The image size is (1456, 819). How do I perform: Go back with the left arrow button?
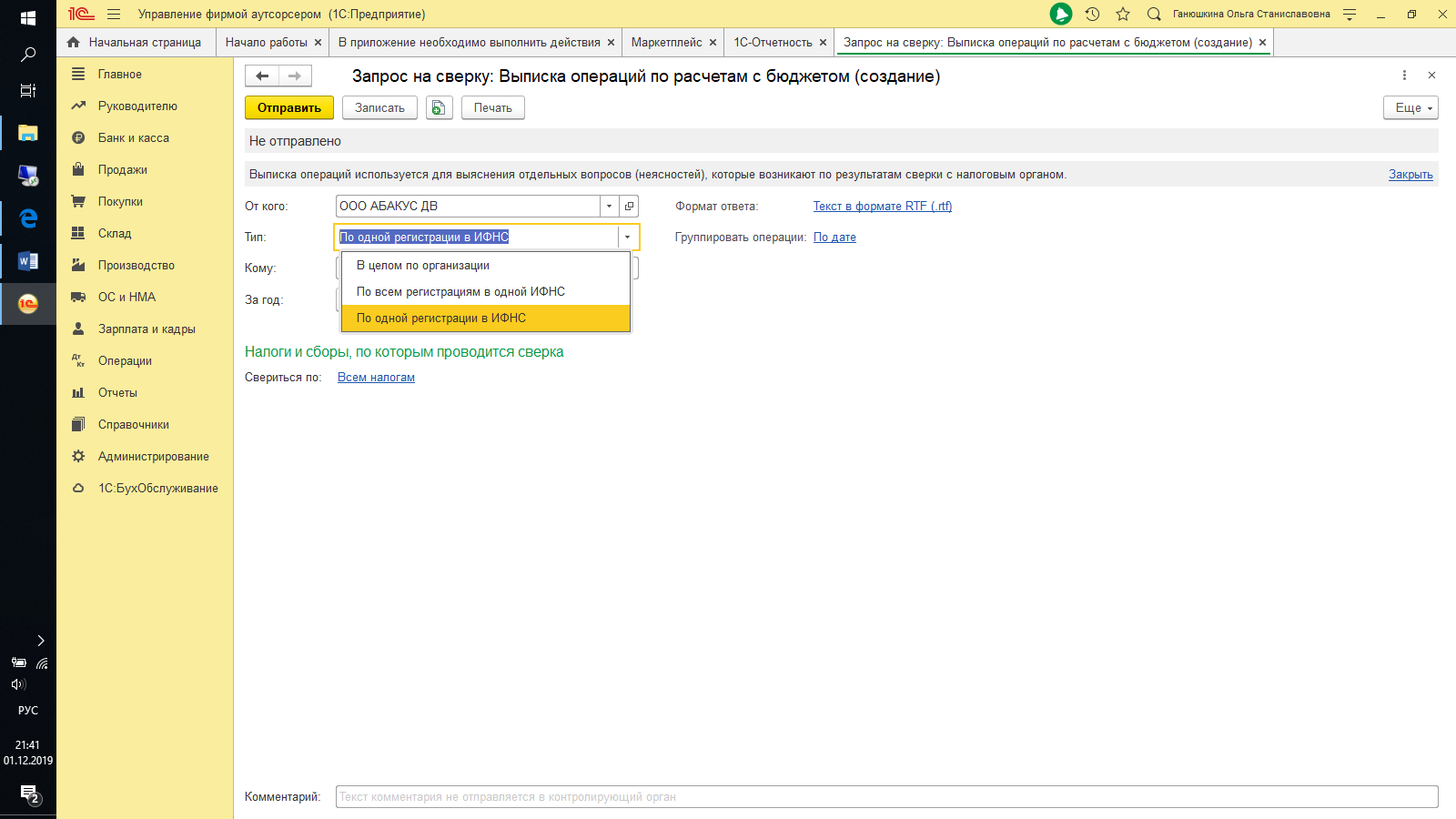(x=262, y=76)
